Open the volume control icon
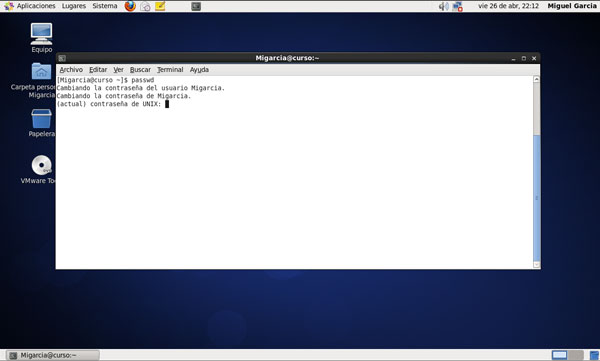 pyautogui.click(x=443, y=6)
